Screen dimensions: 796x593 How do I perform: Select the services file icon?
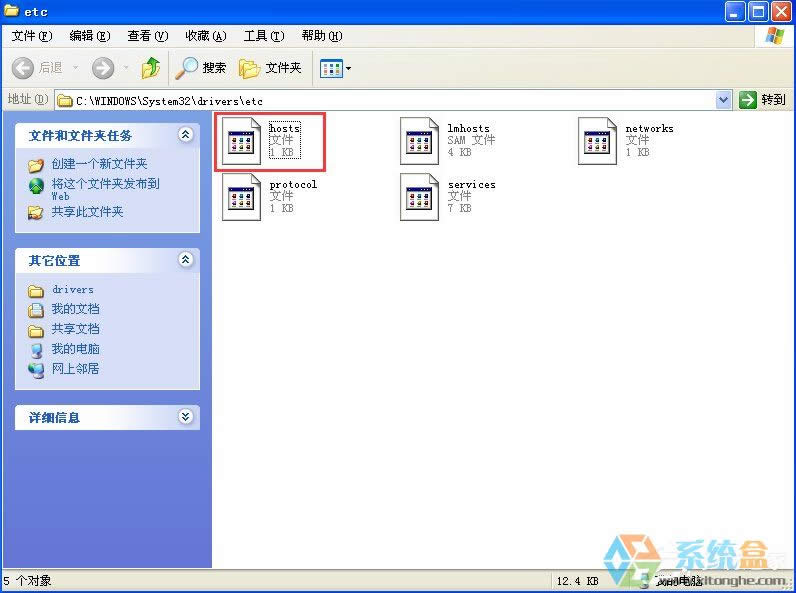[x=419, y=197]
